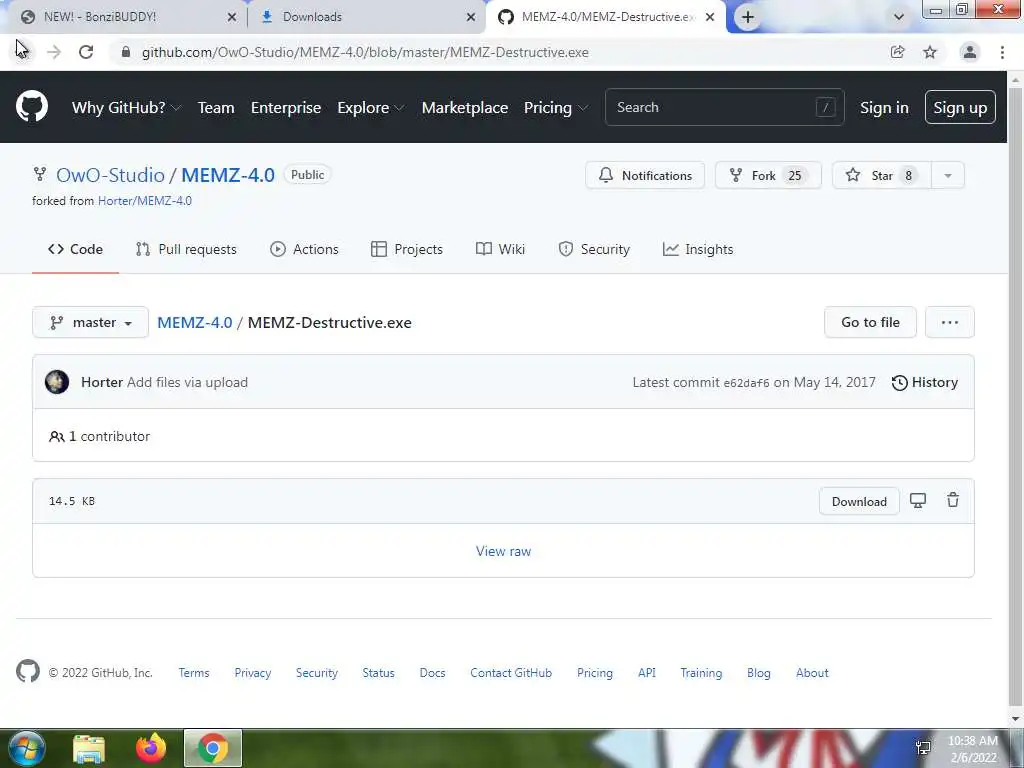1024x768 pixels.
Task: Open the Contact GitHub footer link
Action: [x=511, y=673]
